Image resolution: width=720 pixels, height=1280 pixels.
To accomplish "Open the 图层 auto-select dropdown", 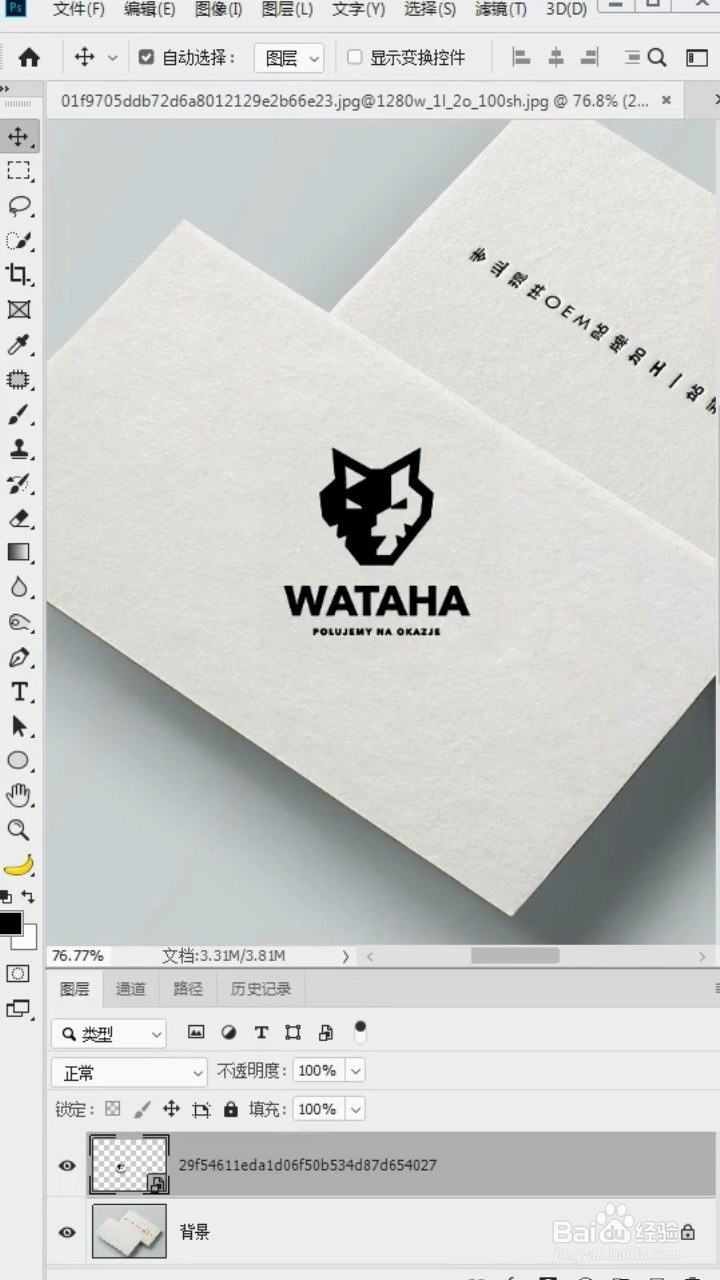I will (x=289, y=58).
